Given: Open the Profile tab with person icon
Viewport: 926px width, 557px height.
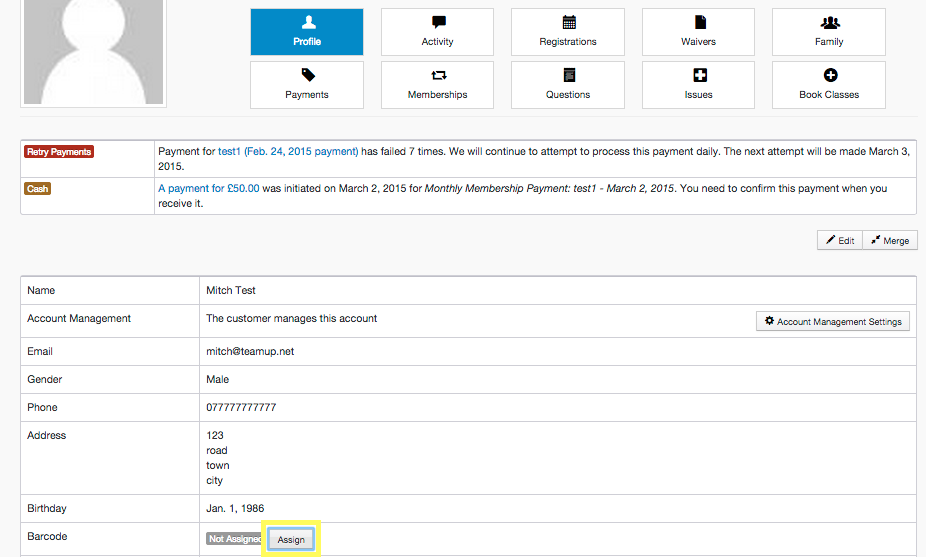Looking at the screenshot, I should coord(306,32).
